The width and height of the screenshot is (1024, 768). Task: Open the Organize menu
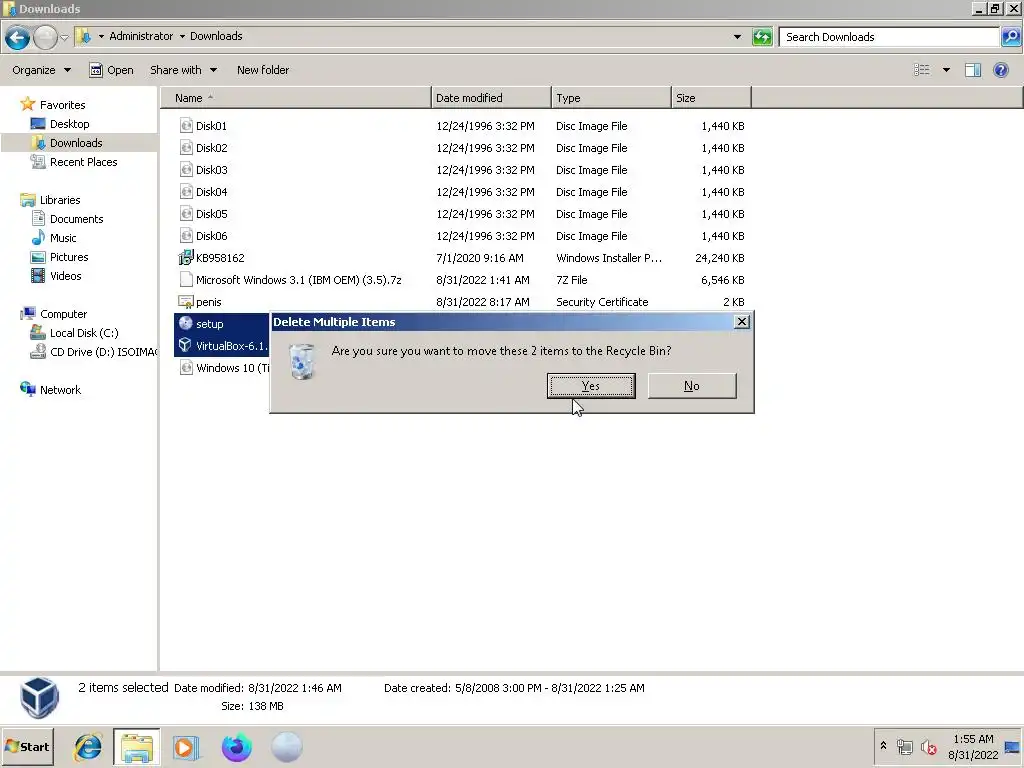(41, 70)
